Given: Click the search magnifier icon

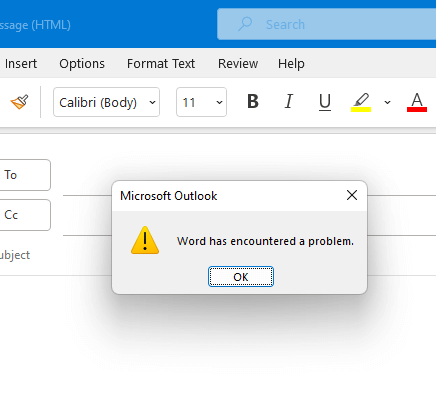Looking at the screenshot, I should point(245,24).
